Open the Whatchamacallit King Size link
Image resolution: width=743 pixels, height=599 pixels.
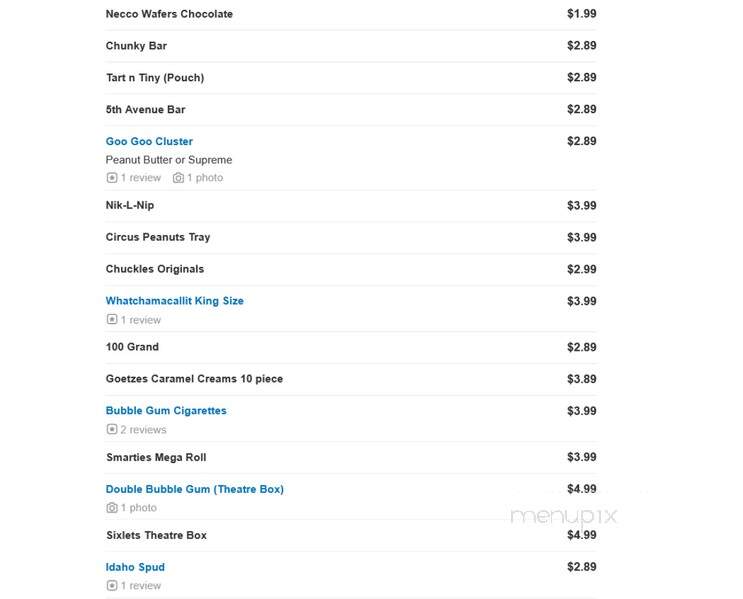point(174,301)
